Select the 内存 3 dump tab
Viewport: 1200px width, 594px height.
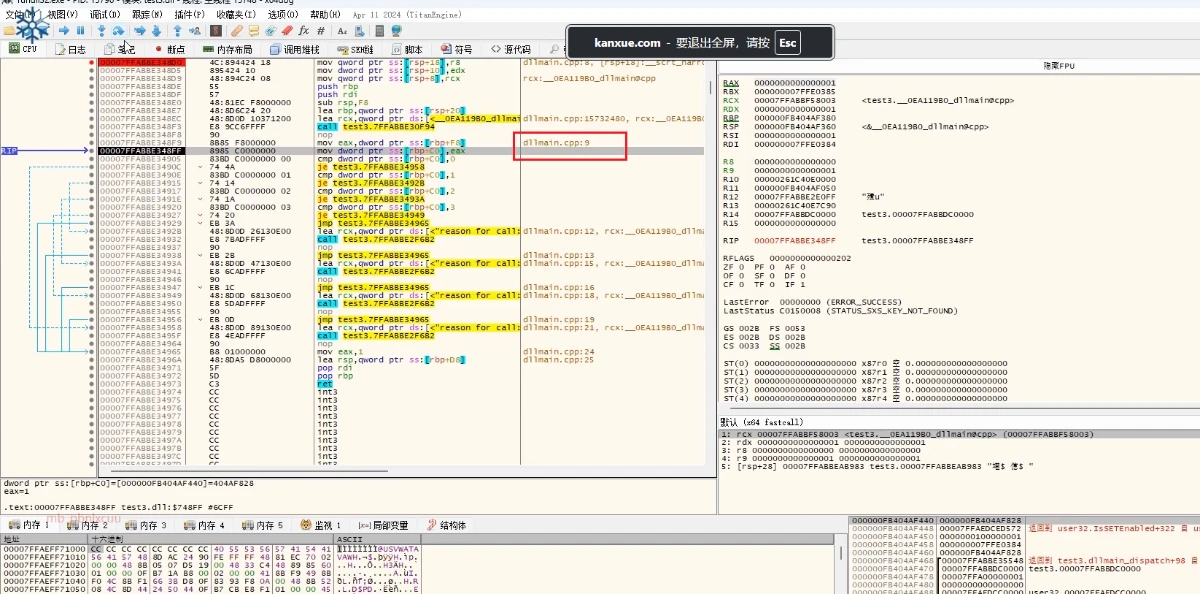pos(146,525)
